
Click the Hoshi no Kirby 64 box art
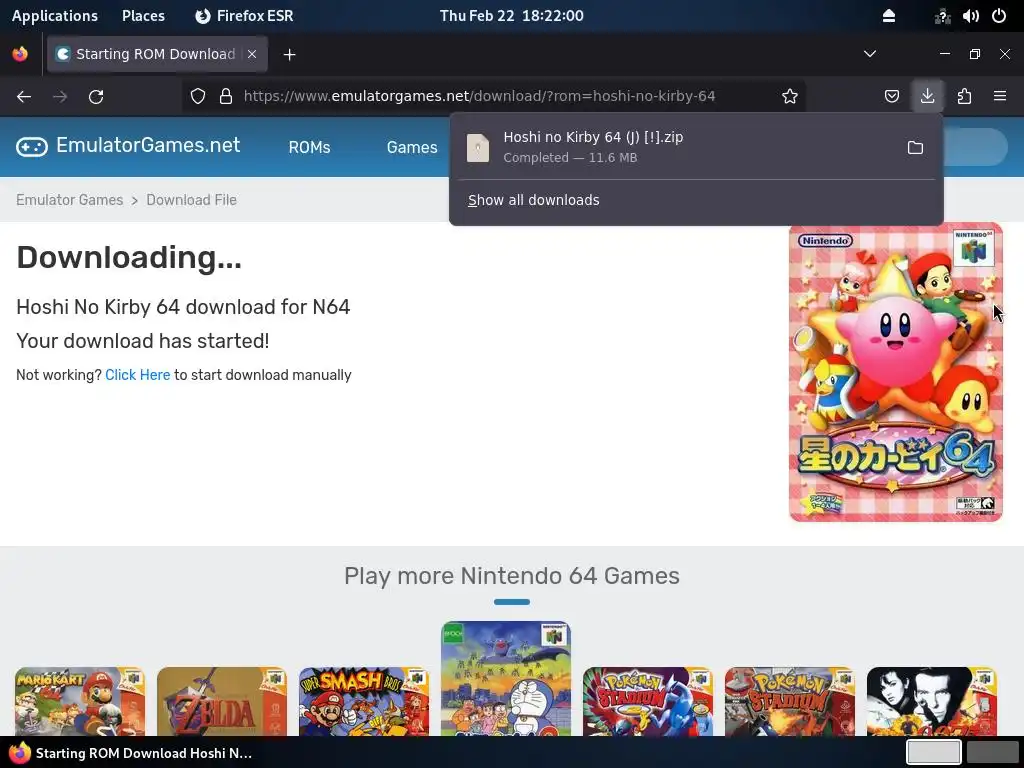[895, 373]
